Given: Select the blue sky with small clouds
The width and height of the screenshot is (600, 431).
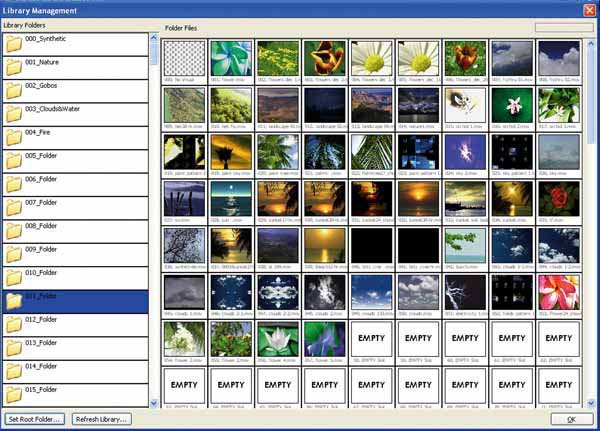Looking at the screenshot, I should 372,292.
